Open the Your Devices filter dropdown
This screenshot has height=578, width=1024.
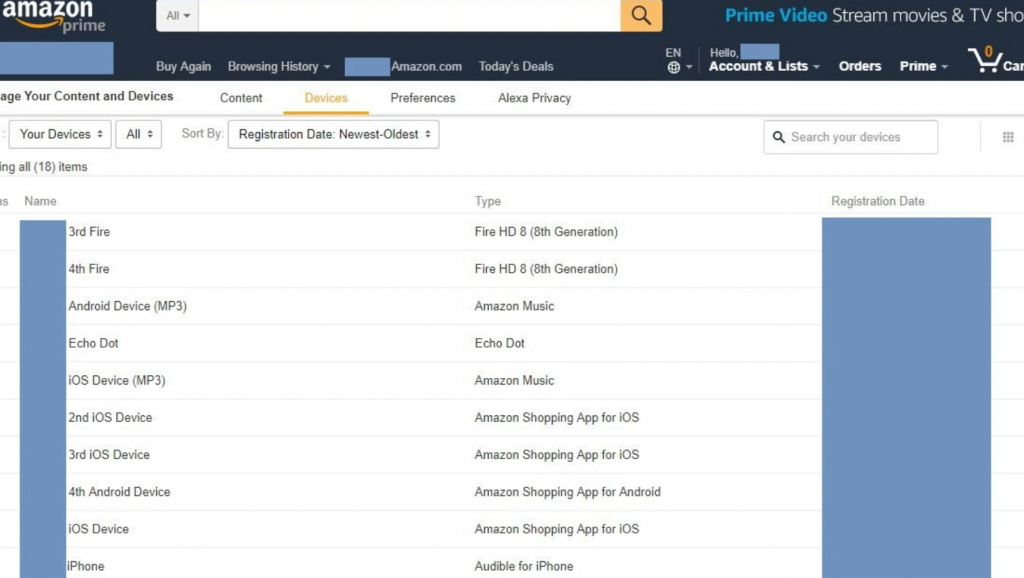pyautogui.click(x=60, y=134)
